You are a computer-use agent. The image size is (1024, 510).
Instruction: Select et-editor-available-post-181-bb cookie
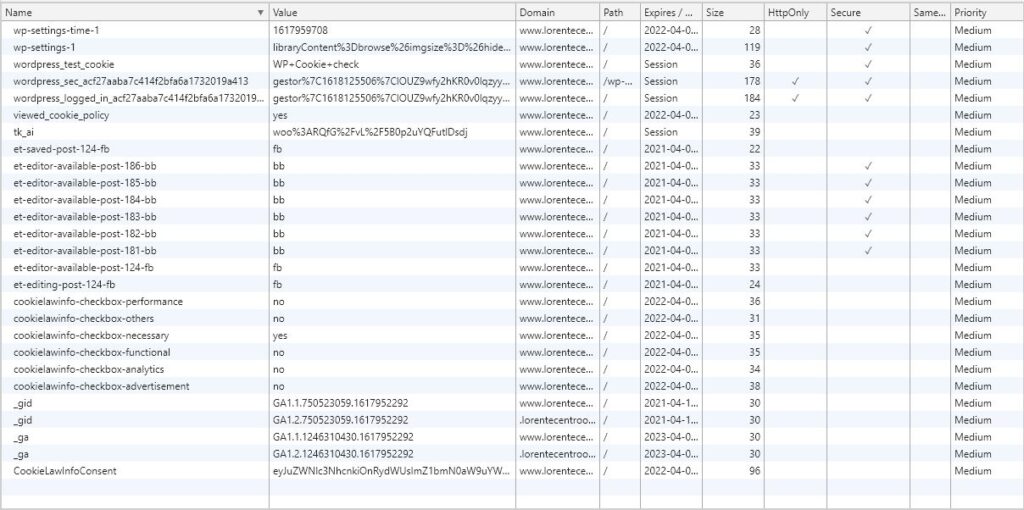coord(512,251)
